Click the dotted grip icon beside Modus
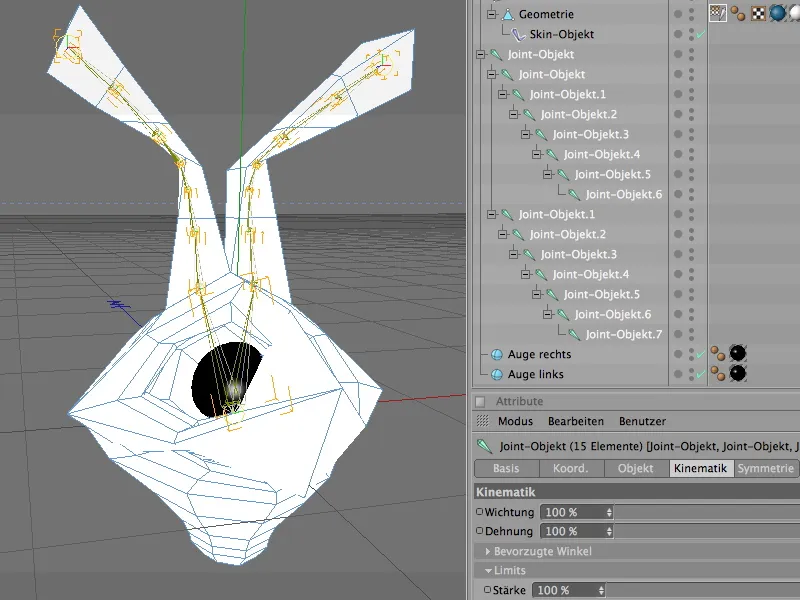Screen dimensions: 800x600 coord(482,421)
